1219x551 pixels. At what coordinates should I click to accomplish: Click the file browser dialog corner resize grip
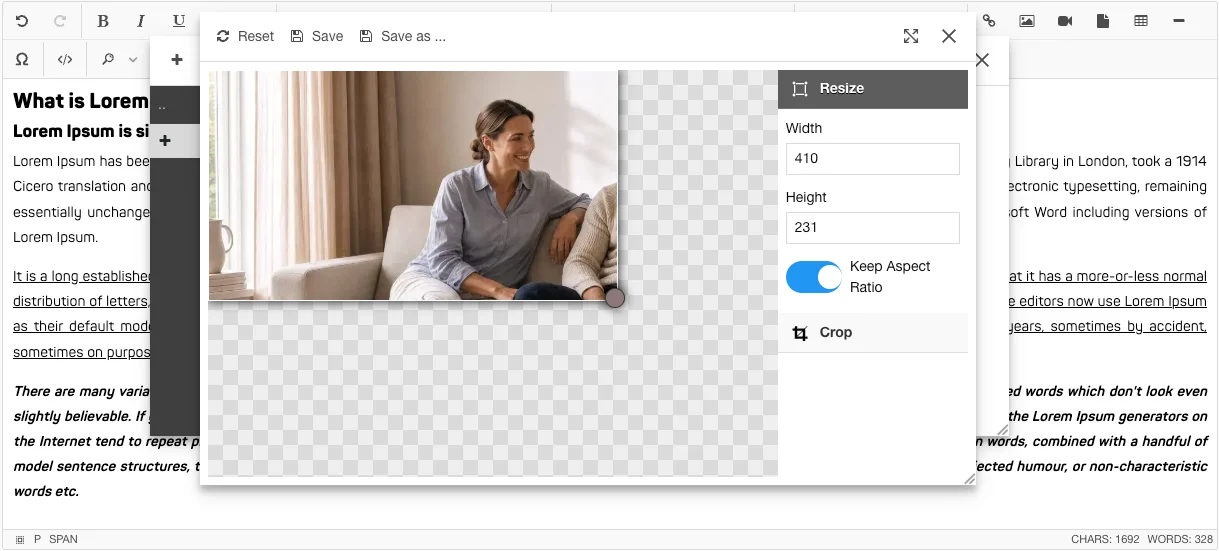(x=1002, y=430)
